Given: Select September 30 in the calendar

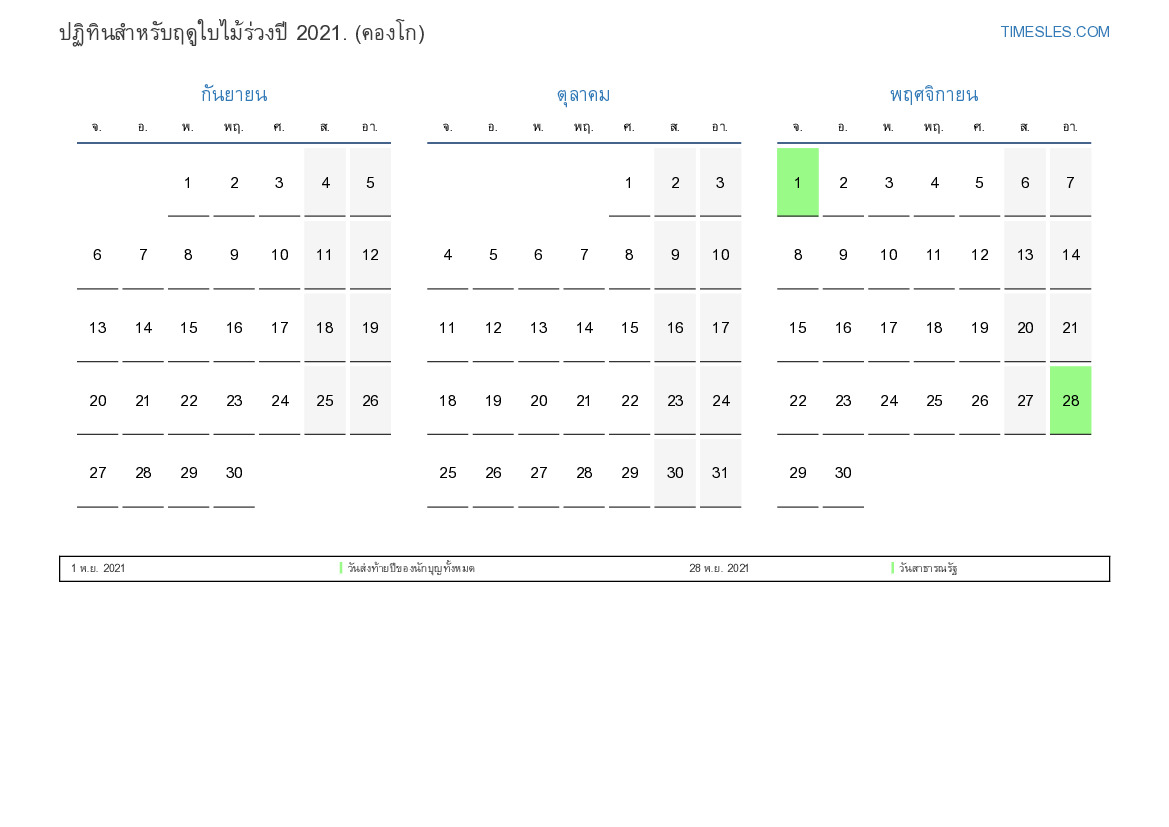Looking at the screenshot, I should click(234, 473).
